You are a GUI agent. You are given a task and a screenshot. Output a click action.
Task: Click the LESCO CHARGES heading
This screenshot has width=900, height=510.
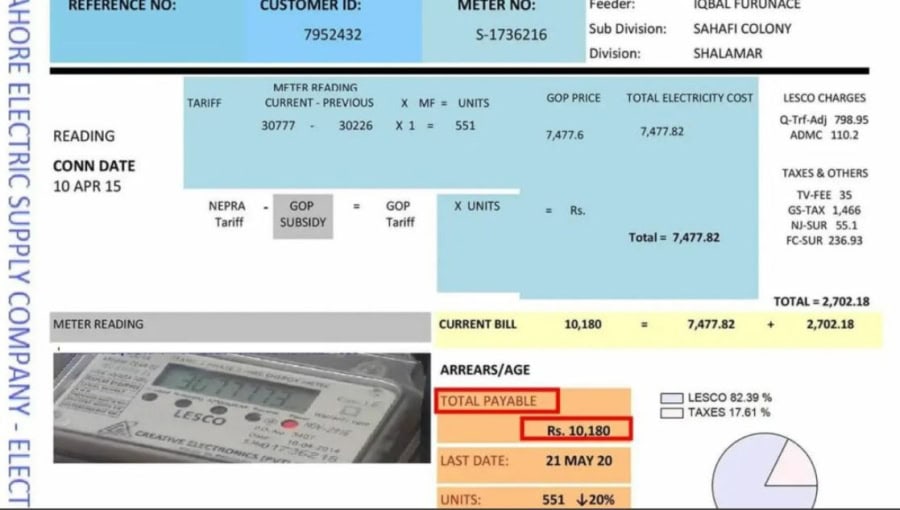pyautogui.click(x=824, y=98)
